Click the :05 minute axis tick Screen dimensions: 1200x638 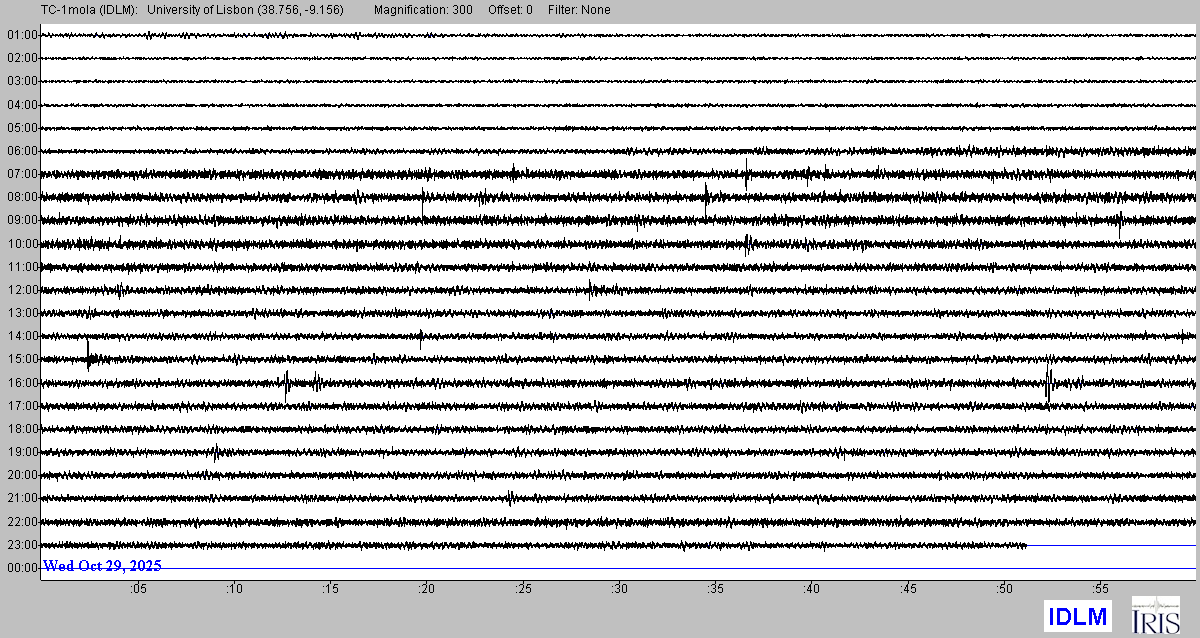click(138, 590)
